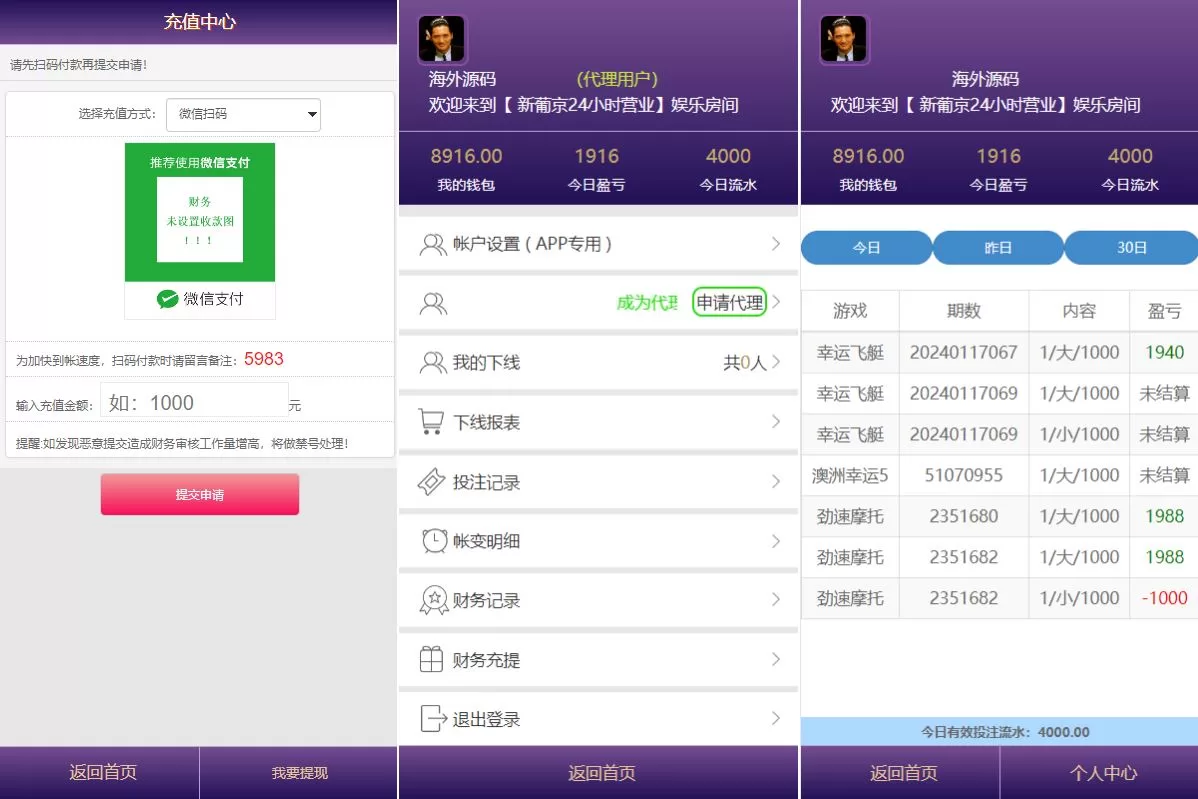Viewport: 1198px width, 799px height.
Task: Click the 充值中心 title
Action: click(x=199, y=21)
